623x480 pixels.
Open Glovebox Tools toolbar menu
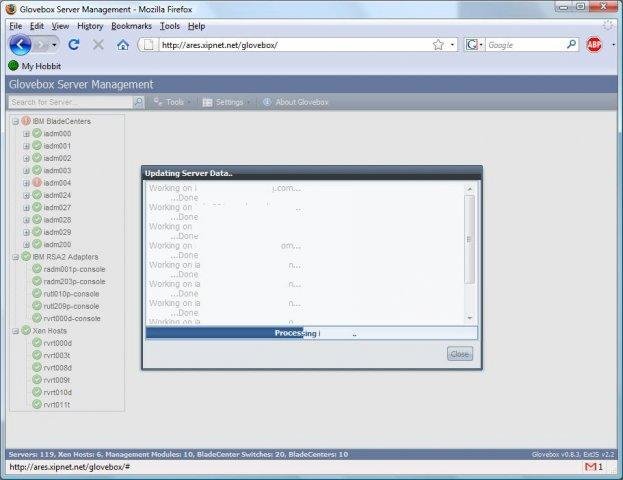pyautogui.click(x=172, y=102)
